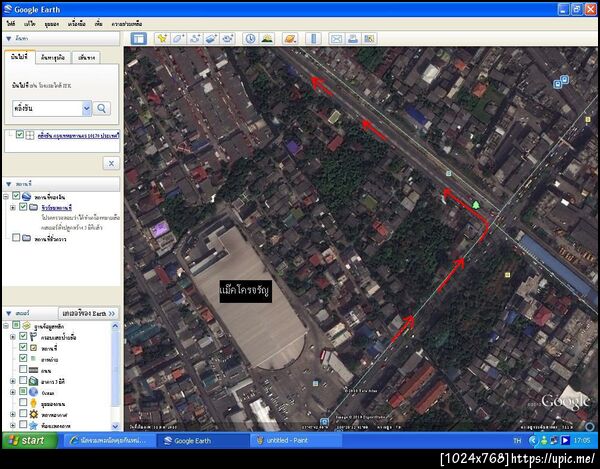600x469 pixels.
Task: Click the Print toolbar icon
Action: click(x=353, y=39)
